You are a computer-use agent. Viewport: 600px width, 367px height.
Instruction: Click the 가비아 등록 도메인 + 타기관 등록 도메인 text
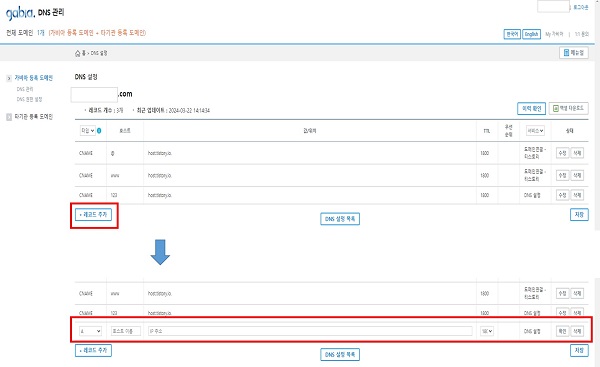97,33
